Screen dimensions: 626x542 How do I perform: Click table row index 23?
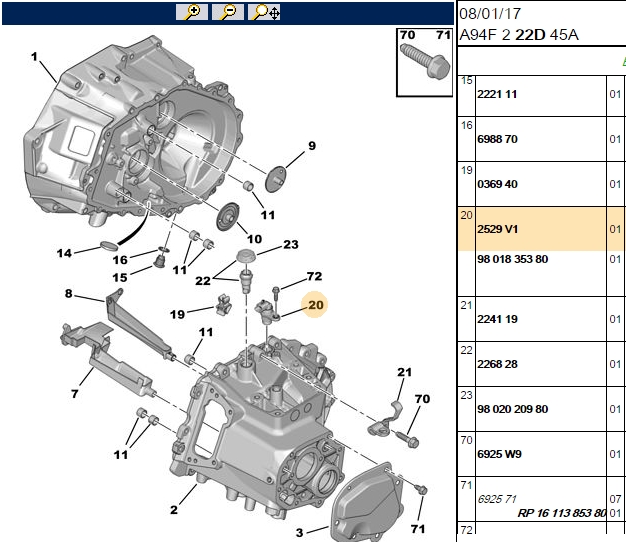point(466,395)
